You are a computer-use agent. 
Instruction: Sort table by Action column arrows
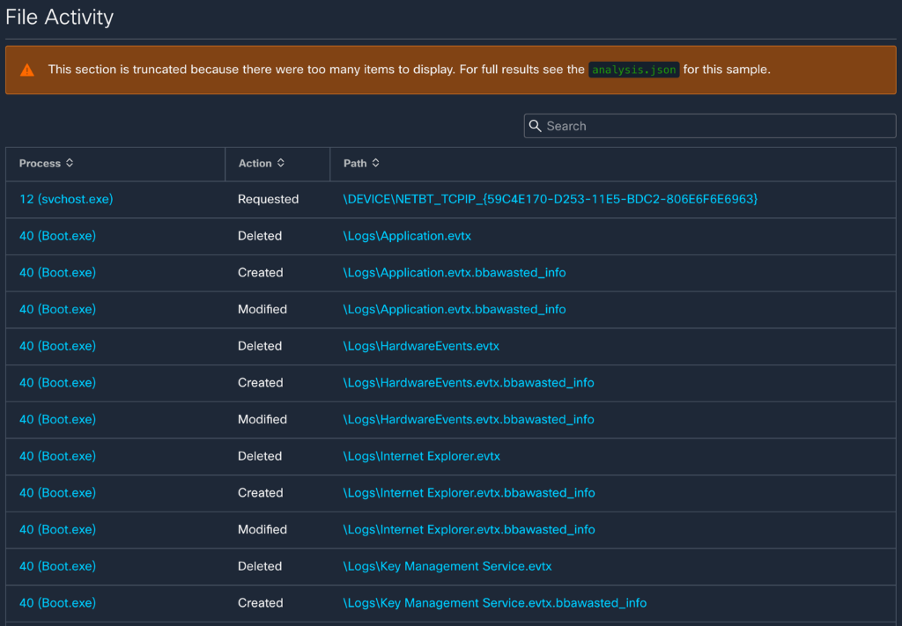coord(281,163)
